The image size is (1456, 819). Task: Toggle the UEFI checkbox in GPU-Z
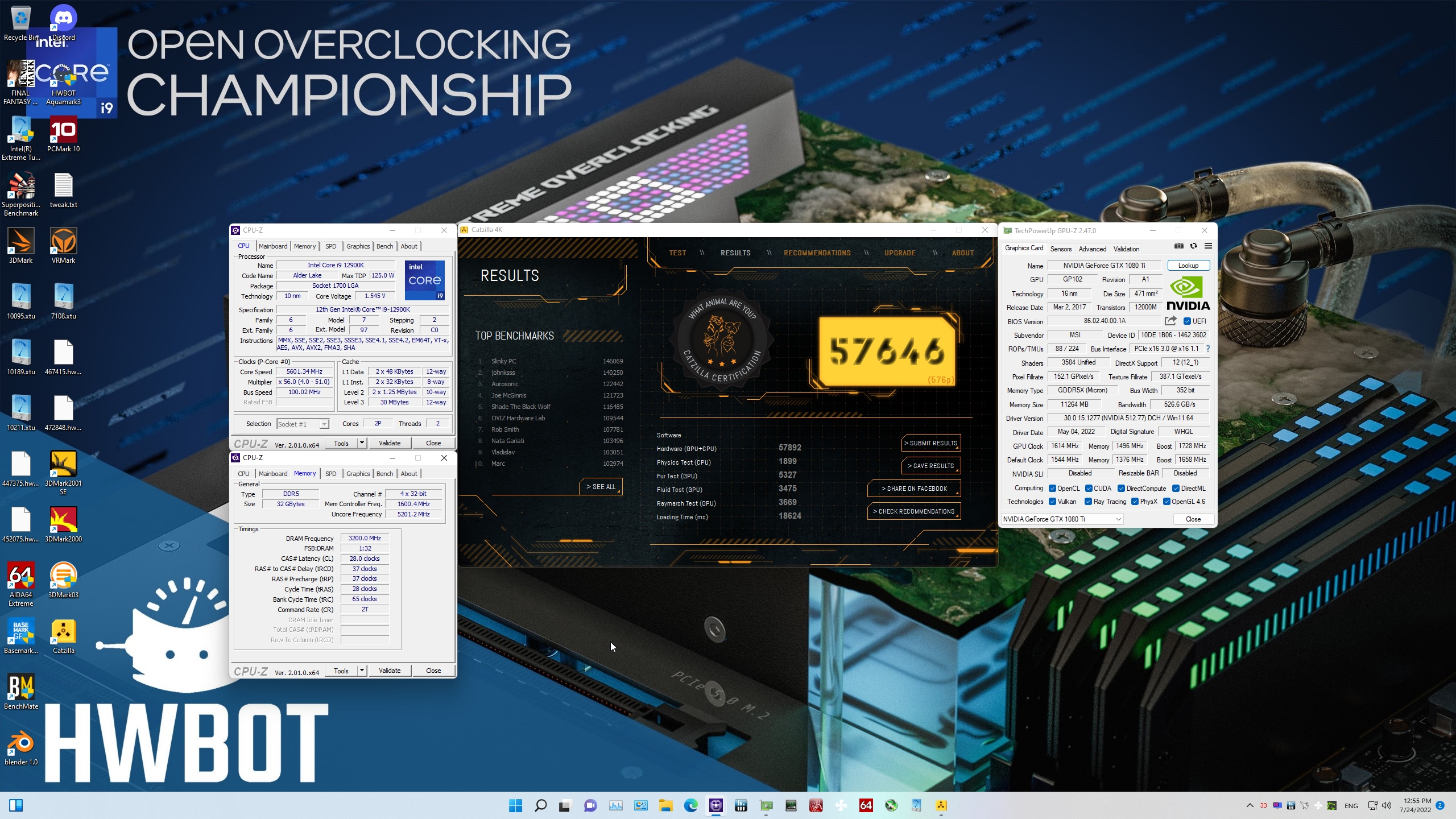(1187, 321)
